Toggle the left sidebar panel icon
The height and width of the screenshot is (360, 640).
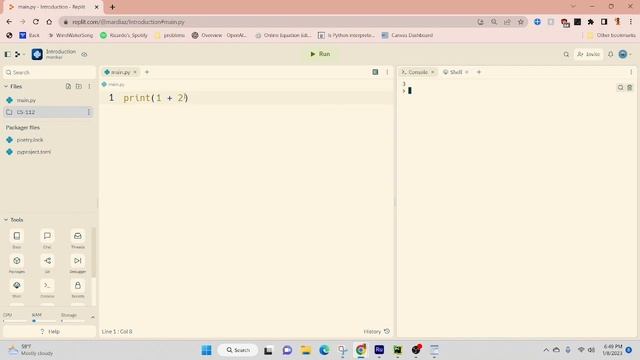click(x=7, y=54)
